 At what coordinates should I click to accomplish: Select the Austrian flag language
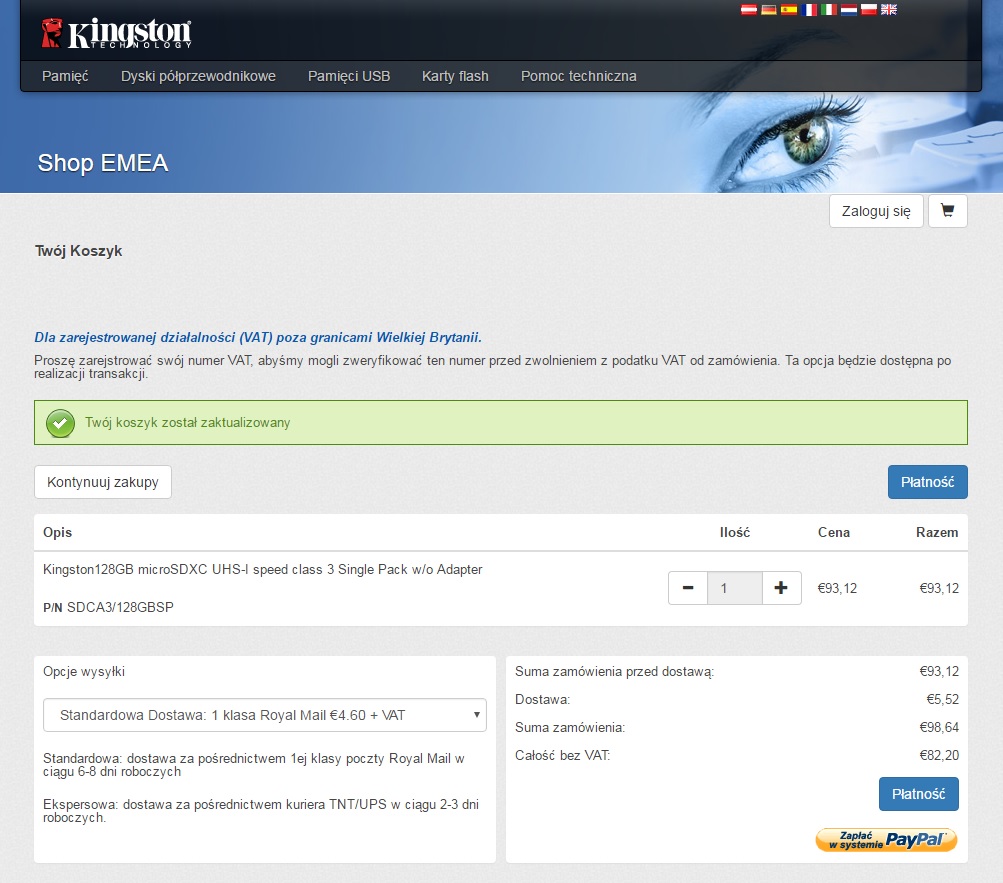(x=748, y=10)
